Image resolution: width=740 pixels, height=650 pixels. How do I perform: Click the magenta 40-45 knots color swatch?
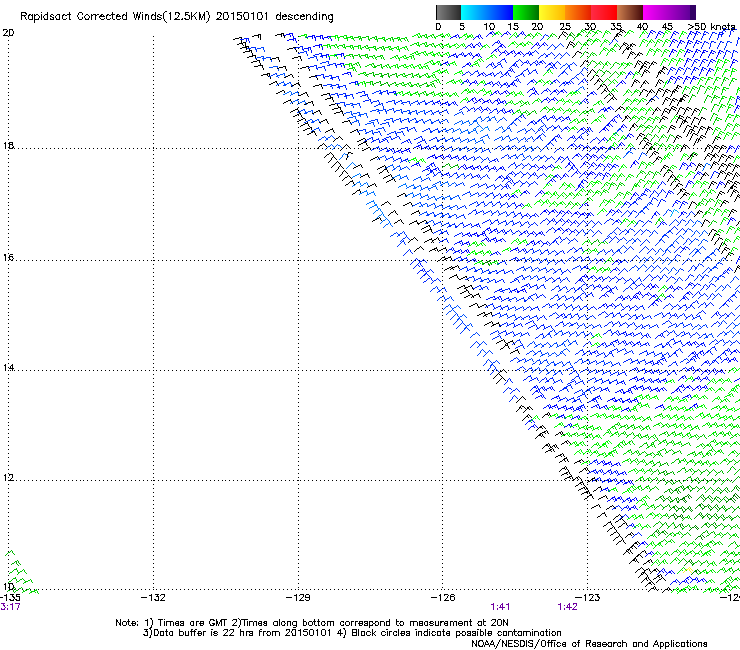(656, 12)
